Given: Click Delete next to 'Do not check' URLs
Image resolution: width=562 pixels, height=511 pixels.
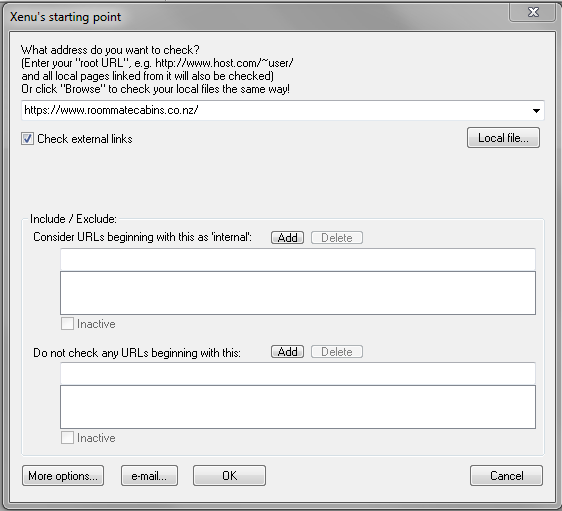Looking at the screenshot, I should coord(337,352).
